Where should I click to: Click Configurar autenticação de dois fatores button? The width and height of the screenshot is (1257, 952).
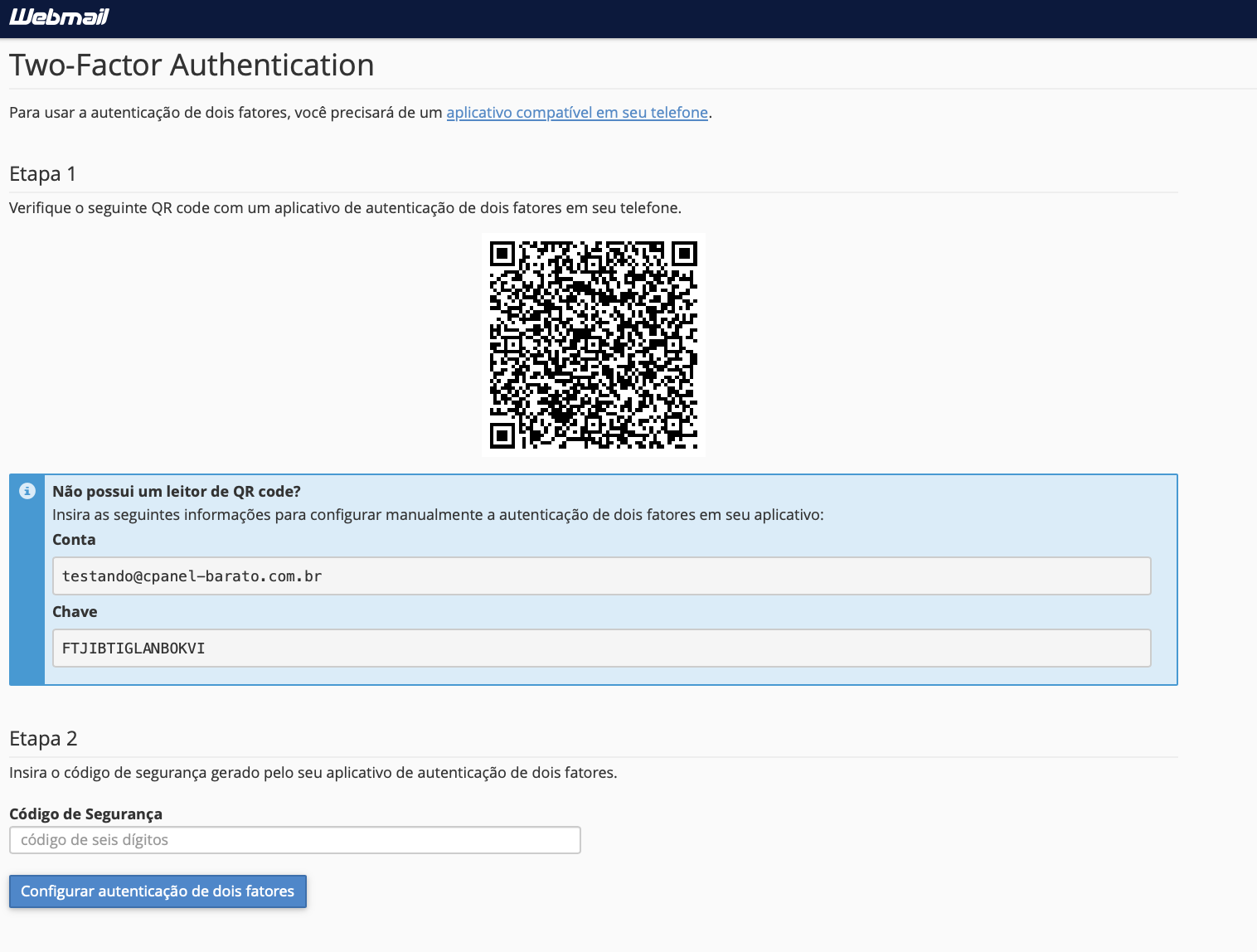tap(158, 891)
